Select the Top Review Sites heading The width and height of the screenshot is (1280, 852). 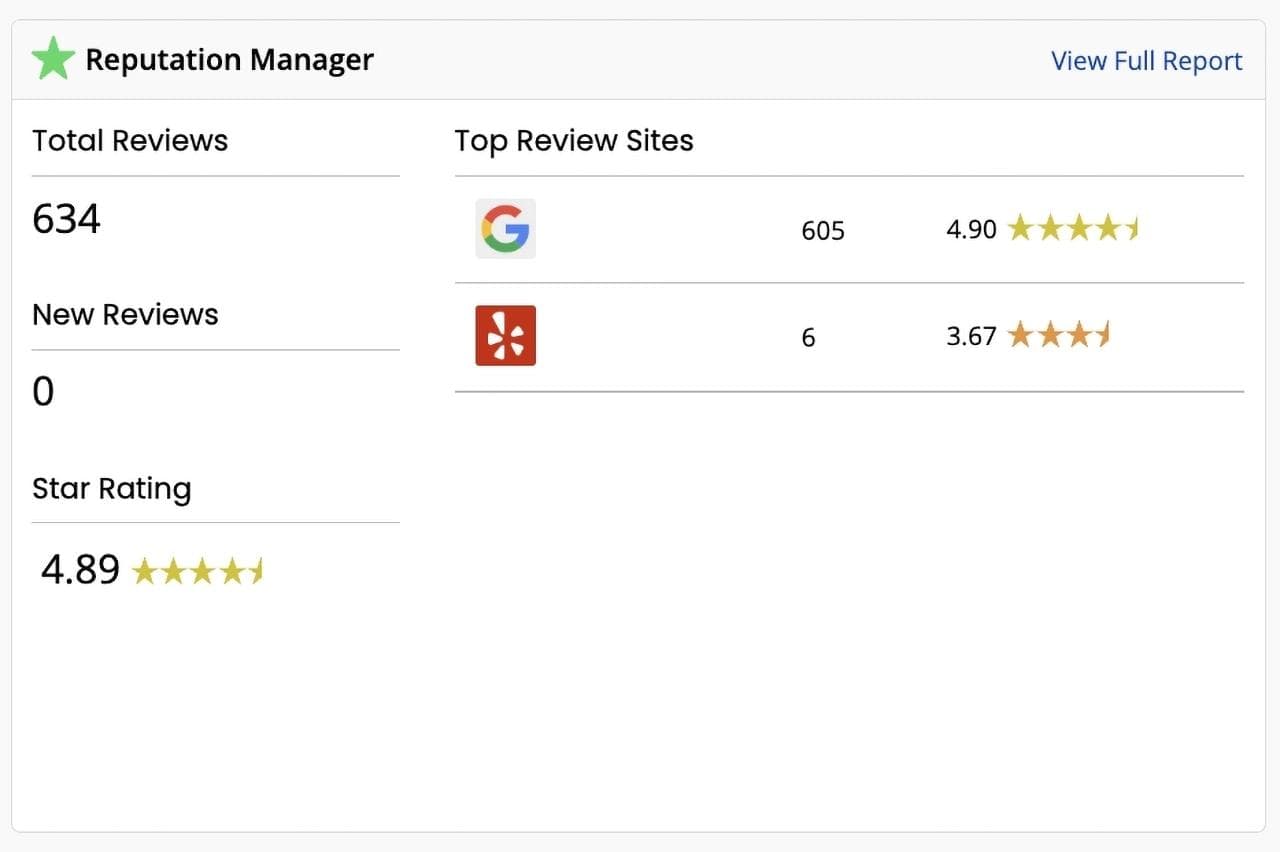tap(574, 141)
